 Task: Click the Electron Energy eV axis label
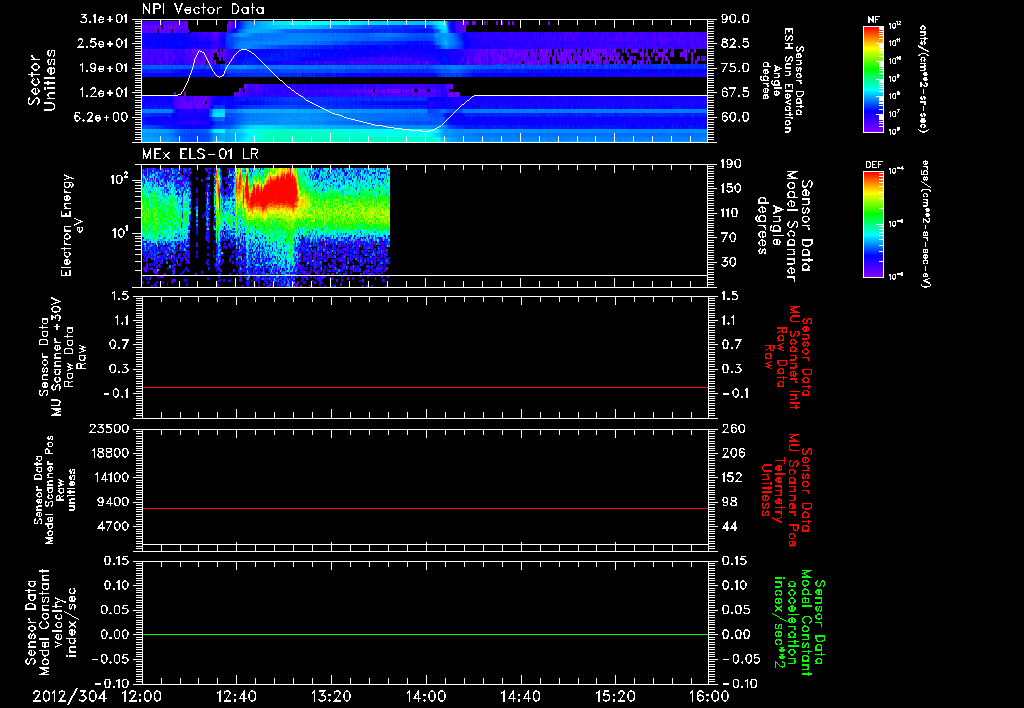pos(72,225)
